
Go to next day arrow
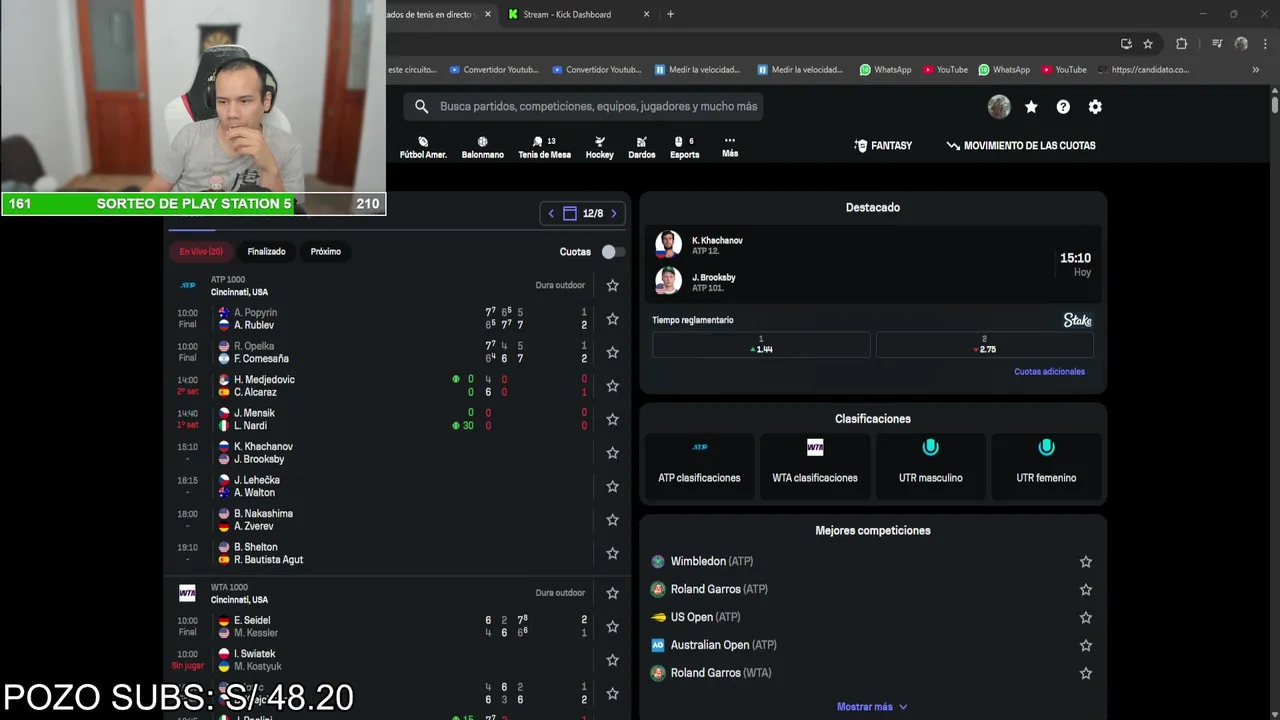click(x=614, y=213)
